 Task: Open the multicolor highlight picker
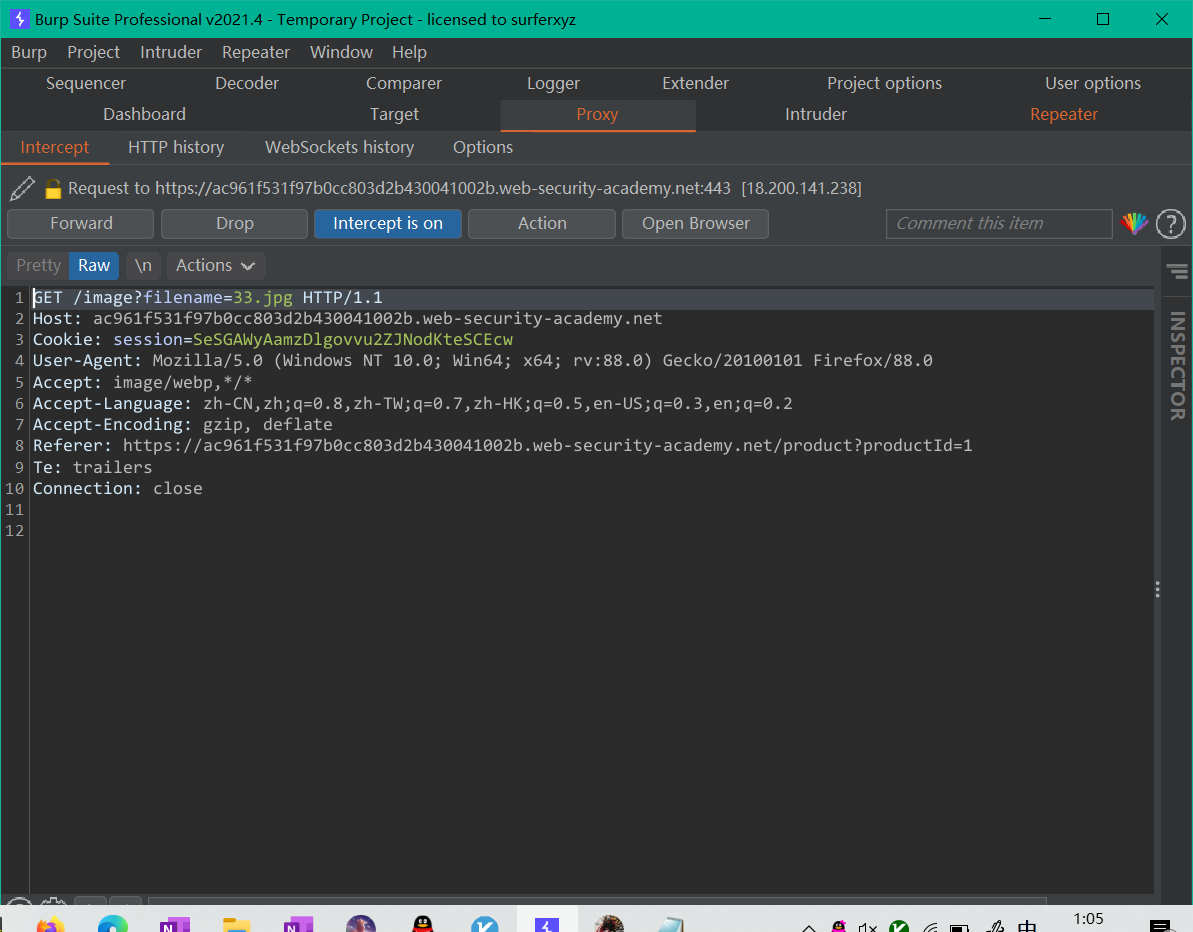1134,224
